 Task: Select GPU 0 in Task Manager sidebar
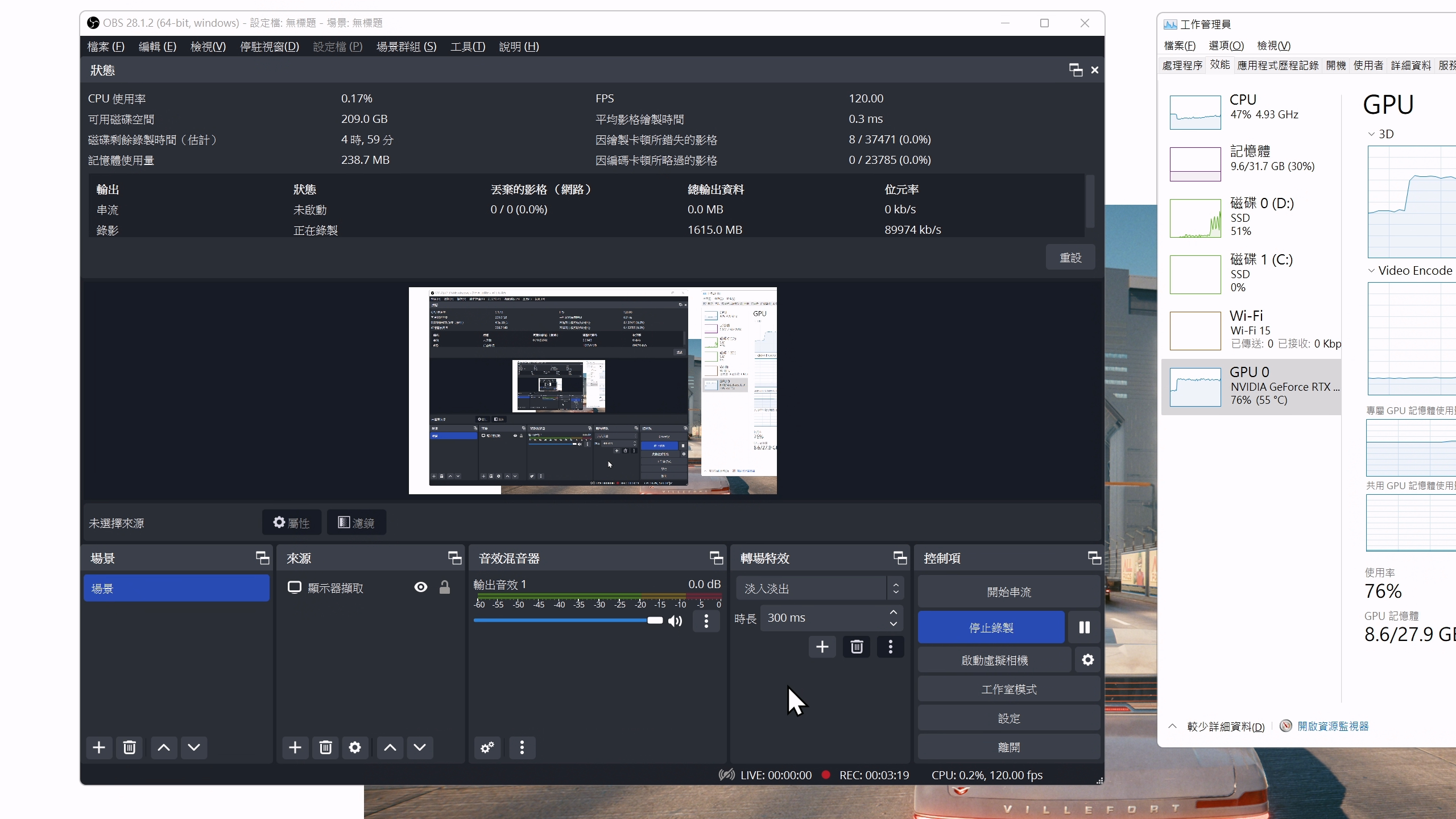(1251, 386)
